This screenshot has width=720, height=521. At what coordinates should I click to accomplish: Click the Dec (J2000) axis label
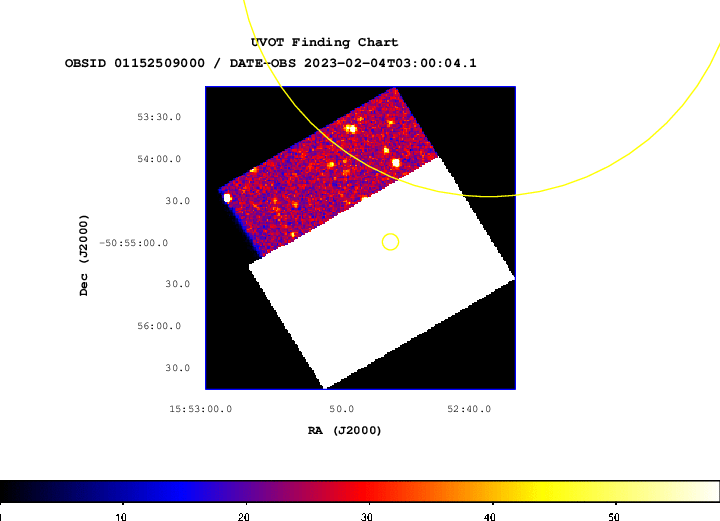pyautogui.click(x=84, y=255)
